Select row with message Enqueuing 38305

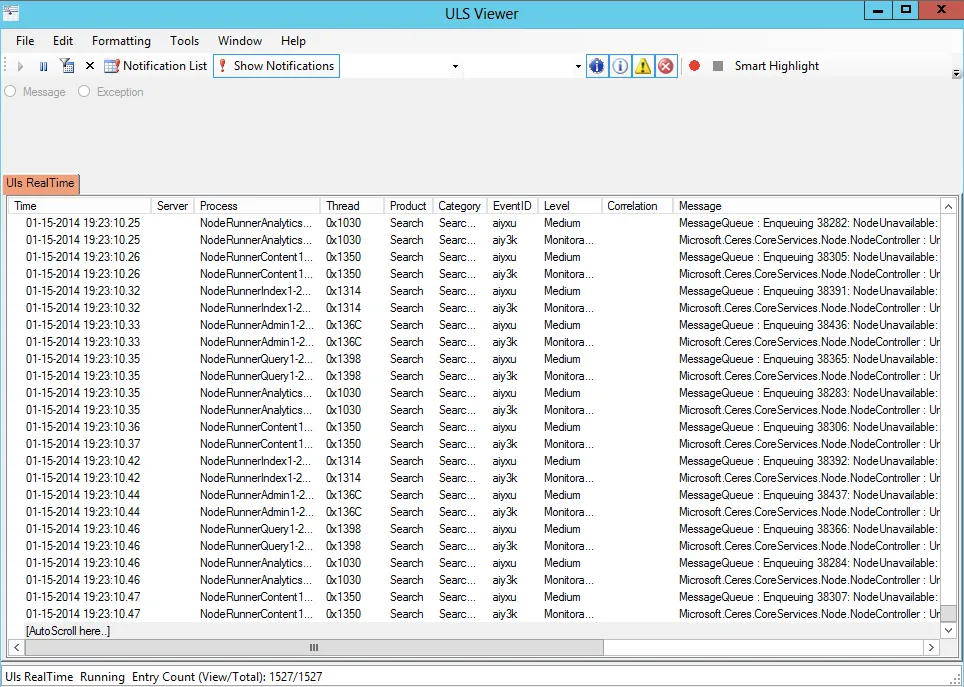pyautogui.click(x=474, y=256)
